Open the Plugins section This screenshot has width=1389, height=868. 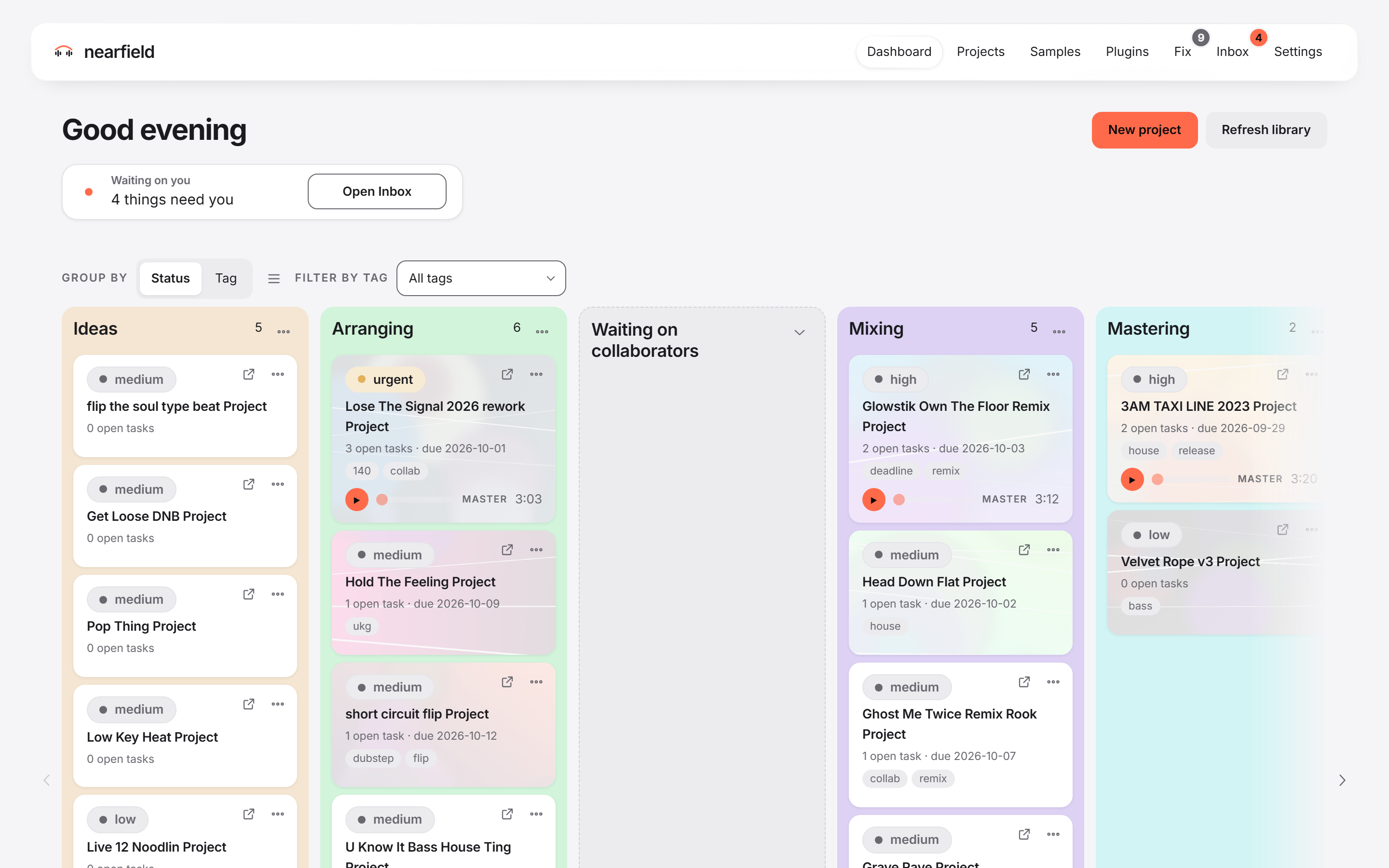click(x=1127, y=52)
